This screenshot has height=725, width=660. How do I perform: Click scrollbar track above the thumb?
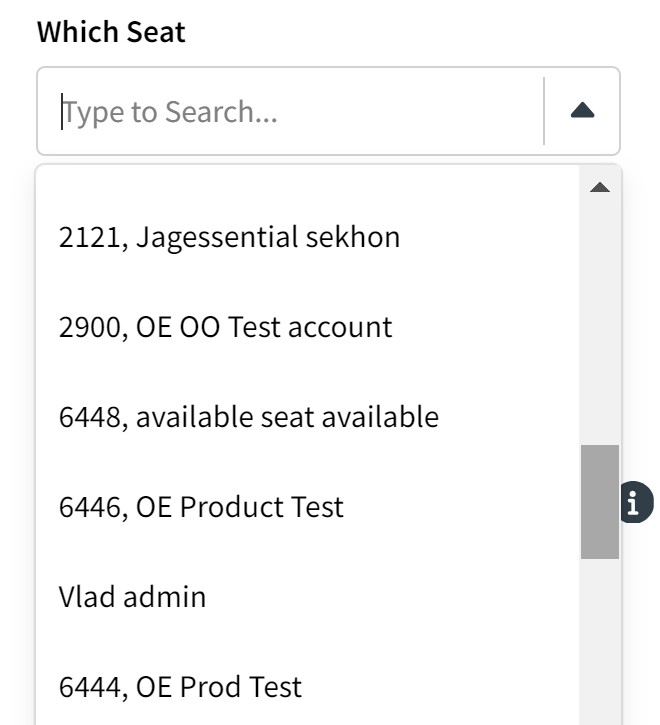click(600, 320)
